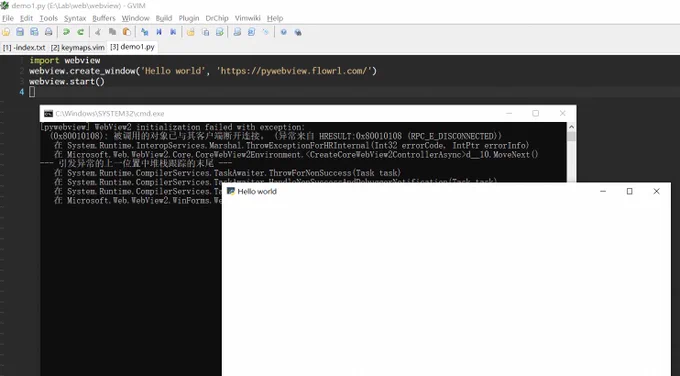
Task: Minimize the cmd.exe window
Action: (509, 113)
